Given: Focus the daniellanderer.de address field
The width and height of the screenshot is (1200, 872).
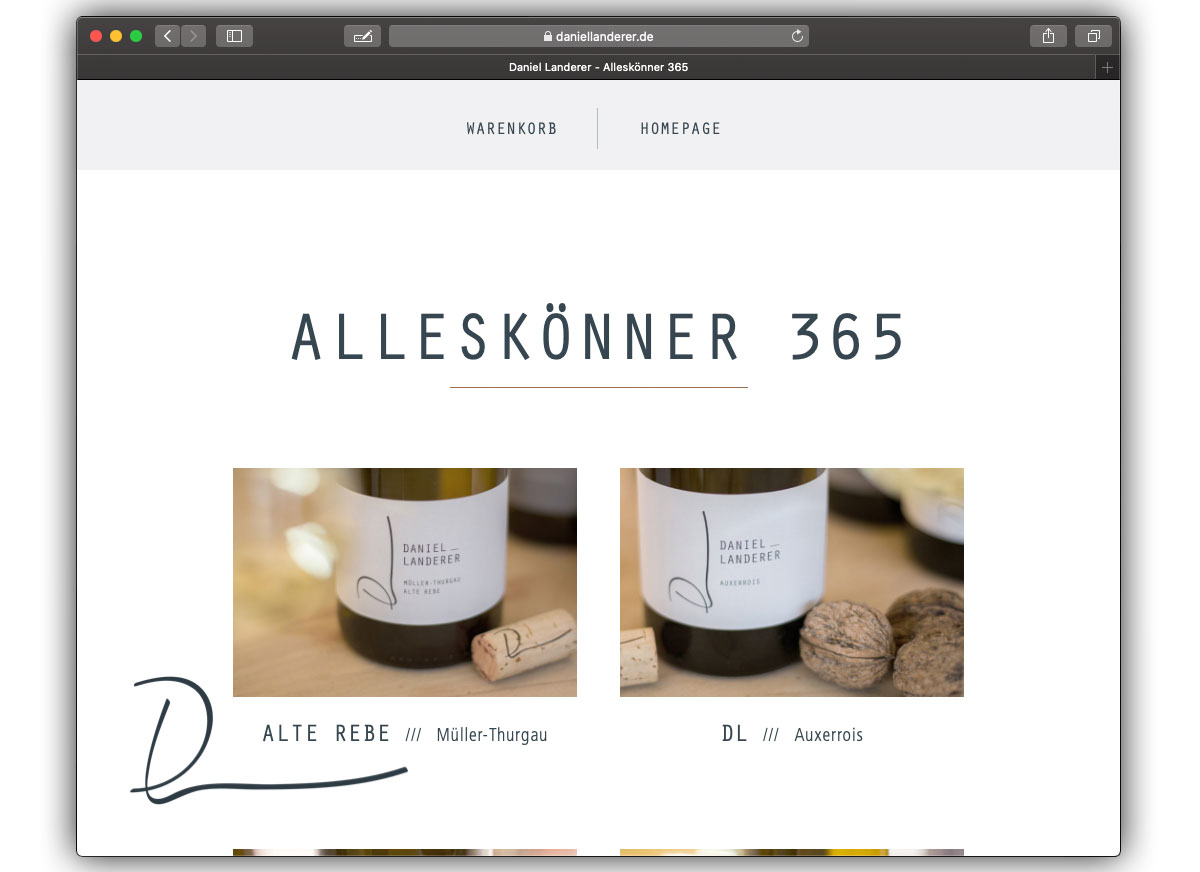Looking at the screenshot, I should pyautogui.click(x=598, y=36).
